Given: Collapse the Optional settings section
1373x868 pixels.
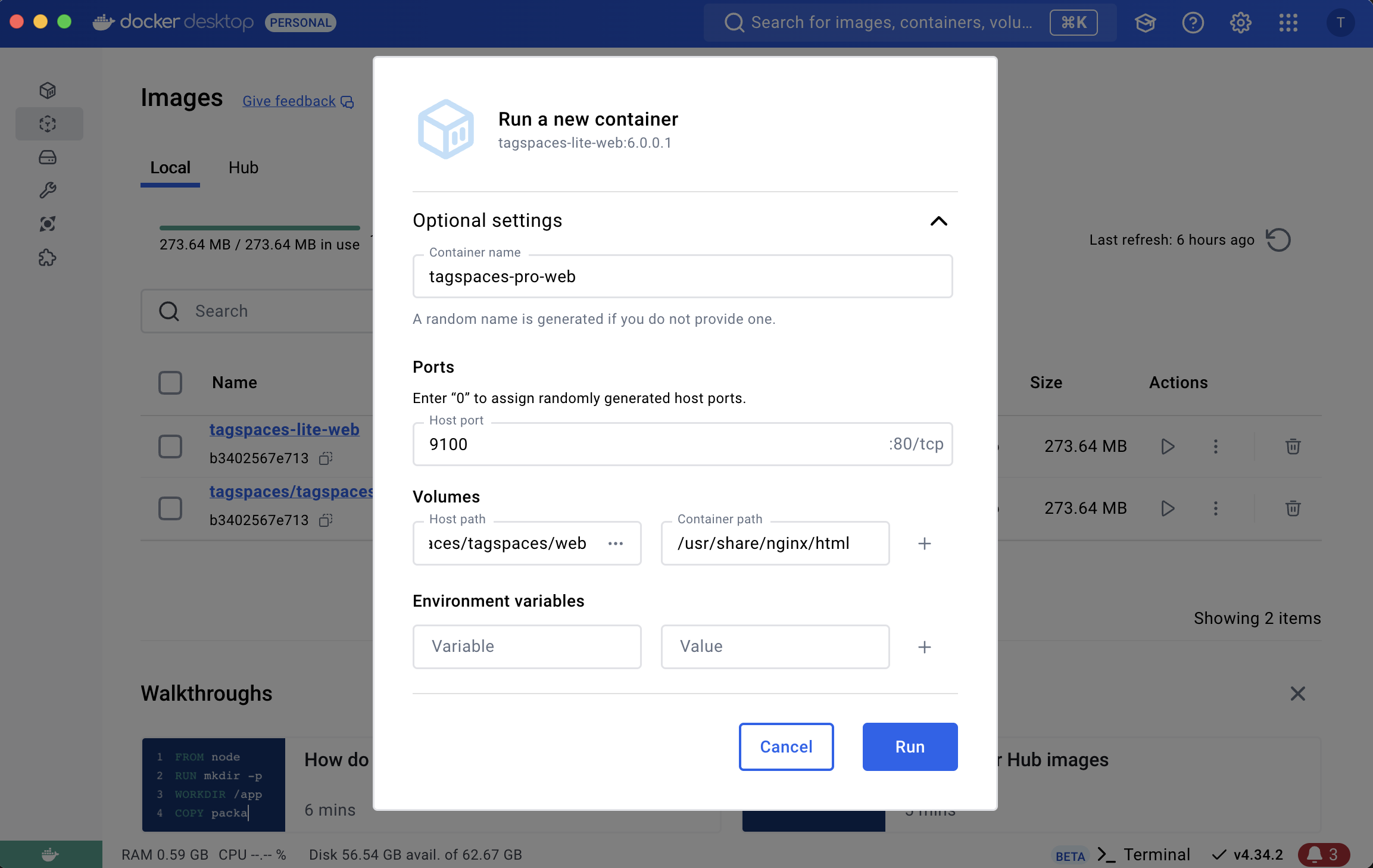Looking at the screenshot, I should coord(938,221).
